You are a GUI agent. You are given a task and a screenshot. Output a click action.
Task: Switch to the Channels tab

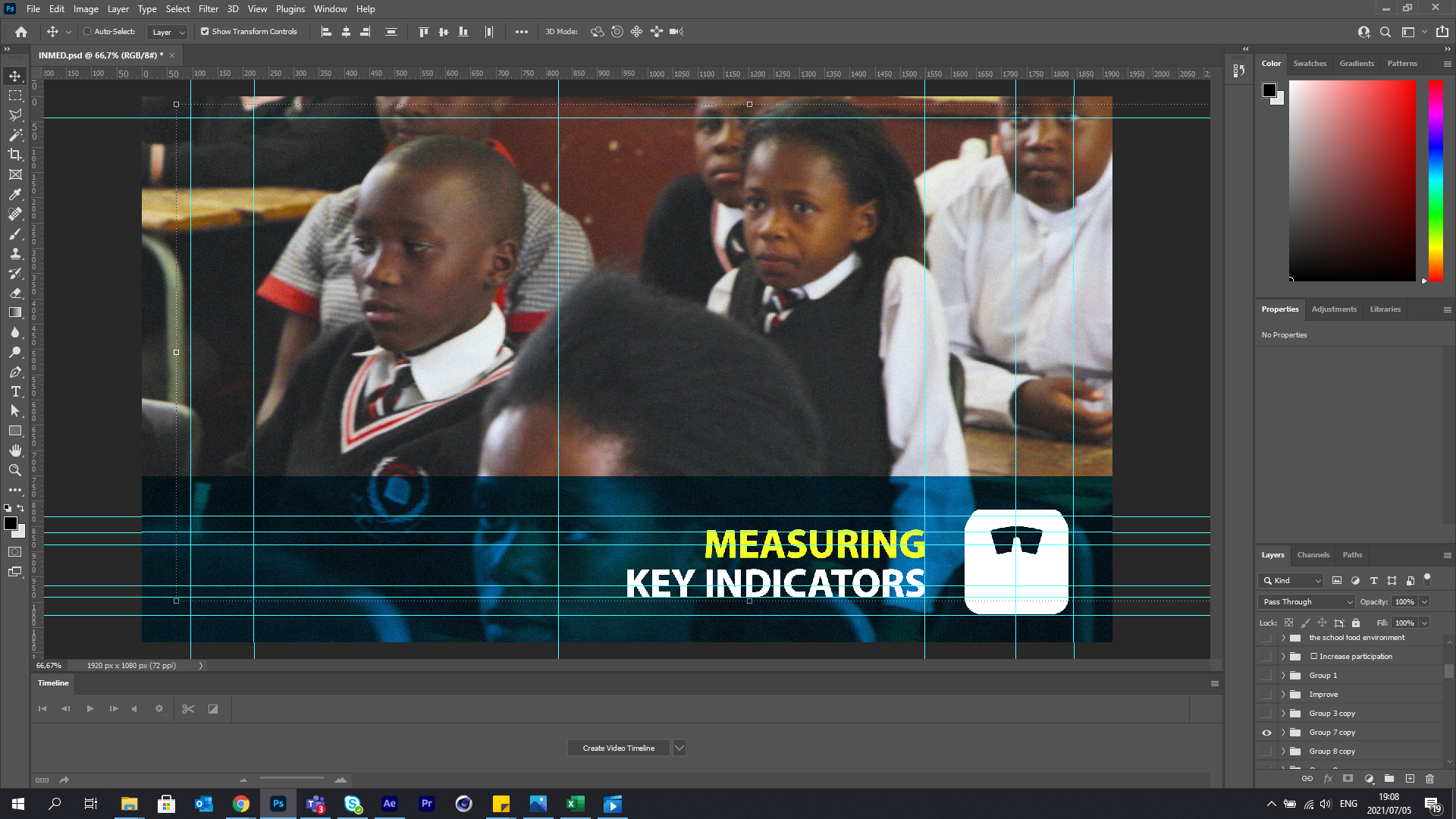point(1313,554)
